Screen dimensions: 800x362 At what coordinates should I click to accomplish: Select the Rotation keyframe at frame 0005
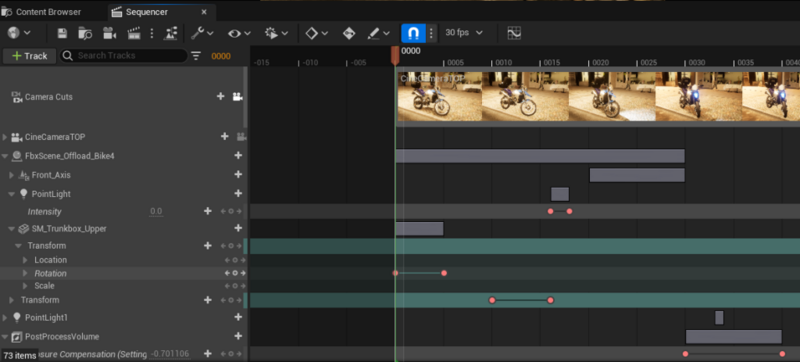pos(444,273)
